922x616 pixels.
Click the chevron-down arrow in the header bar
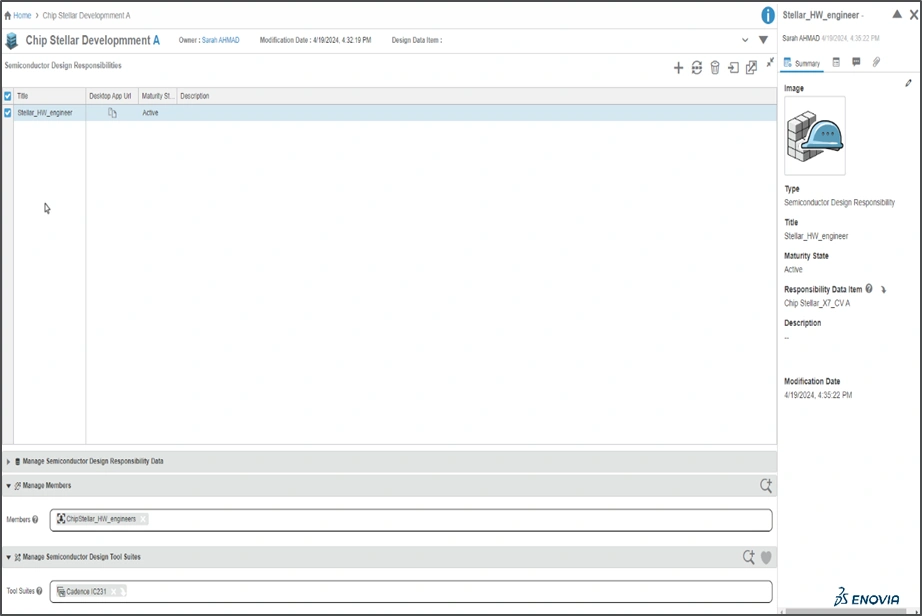pos(745,41)
